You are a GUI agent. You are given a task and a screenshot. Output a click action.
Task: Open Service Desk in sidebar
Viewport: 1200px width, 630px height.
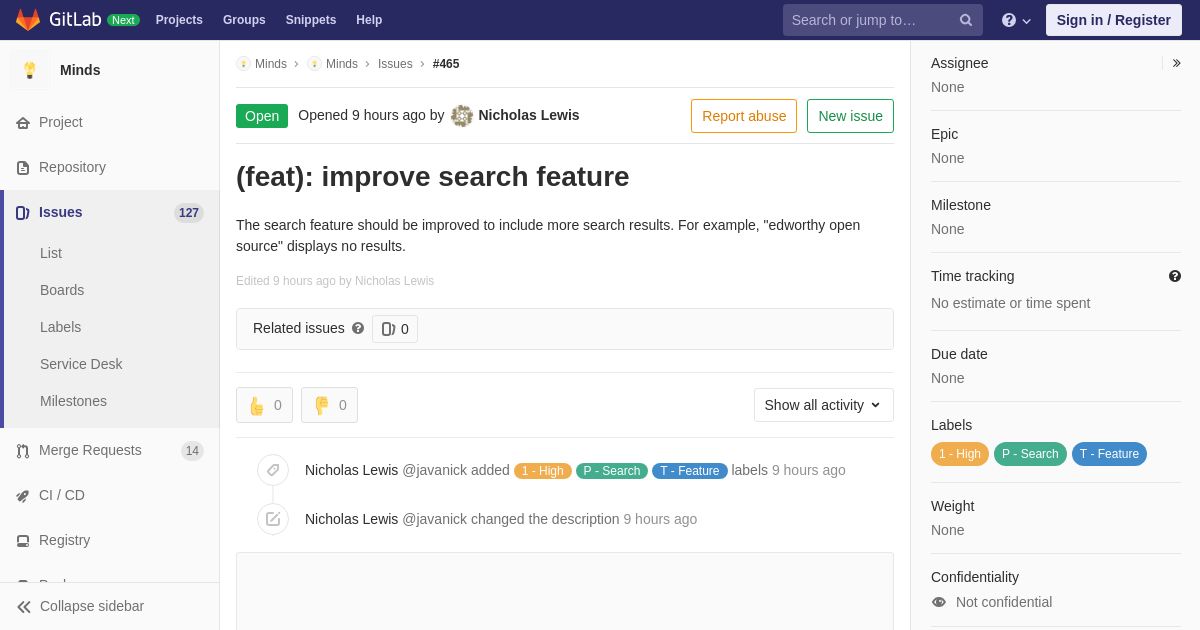coord(81,364)
